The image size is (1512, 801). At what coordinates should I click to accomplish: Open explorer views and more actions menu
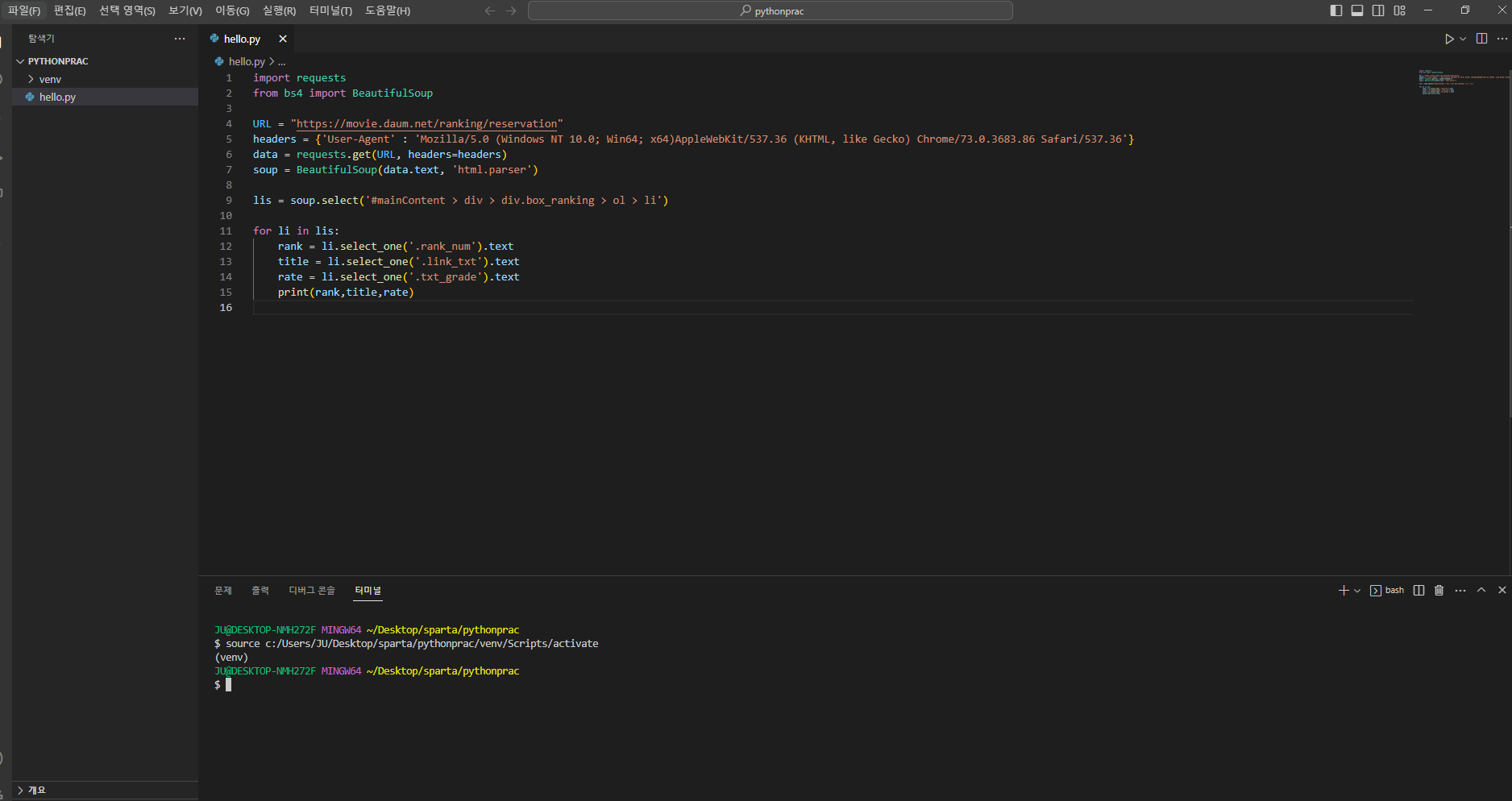point(180,39)
